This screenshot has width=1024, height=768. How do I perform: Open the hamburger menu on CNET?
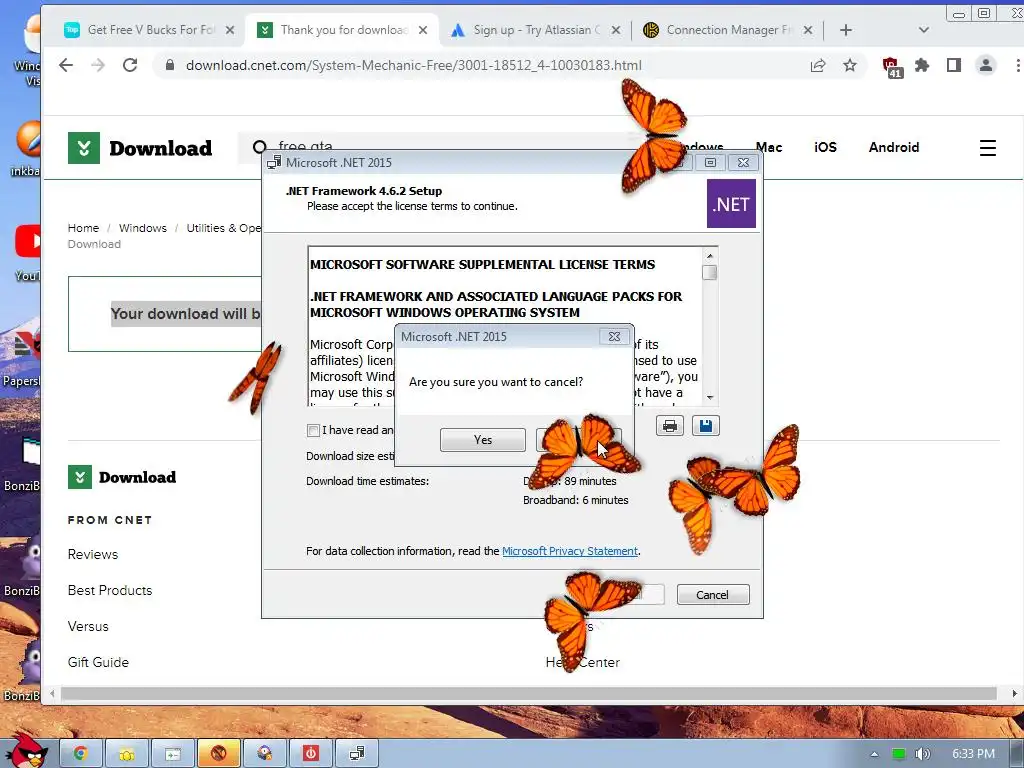click(987, 148)
